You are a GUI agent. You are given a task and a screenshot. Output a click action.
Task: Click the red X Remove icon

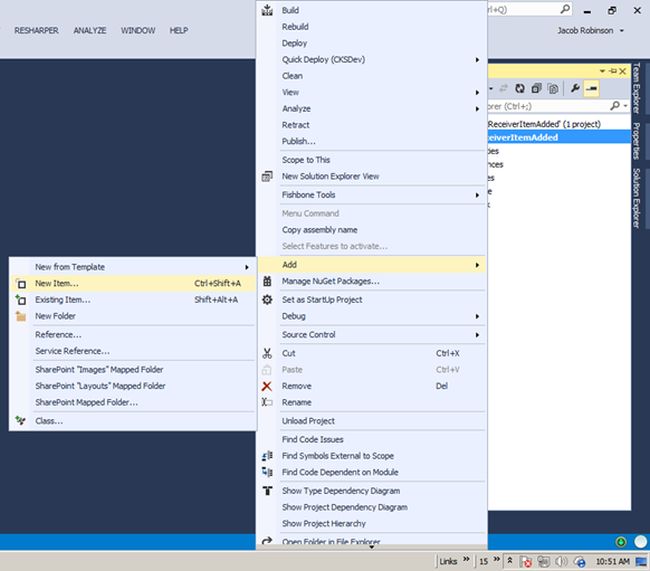[x=267, y=386]
